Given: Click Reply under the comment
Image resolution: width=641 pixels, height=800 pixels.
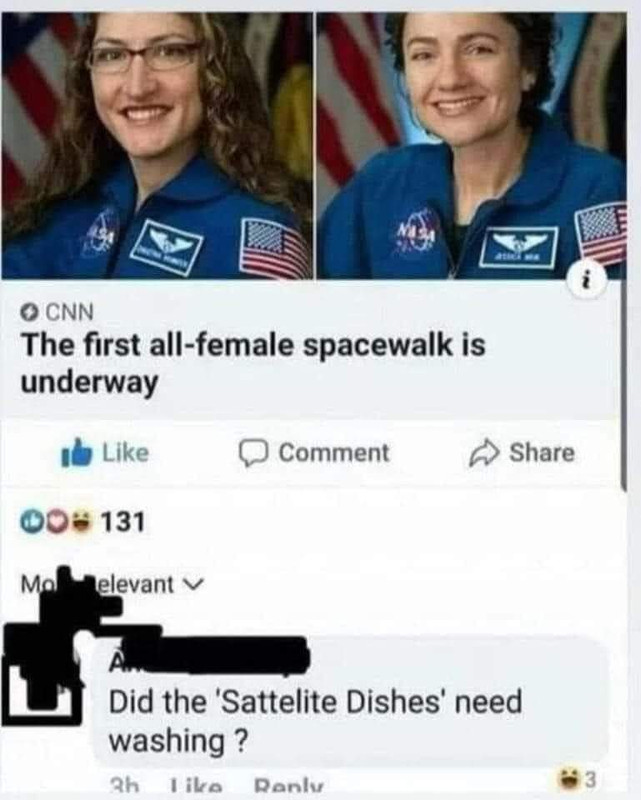Looking at the screenshot, I should pos(288,783).
